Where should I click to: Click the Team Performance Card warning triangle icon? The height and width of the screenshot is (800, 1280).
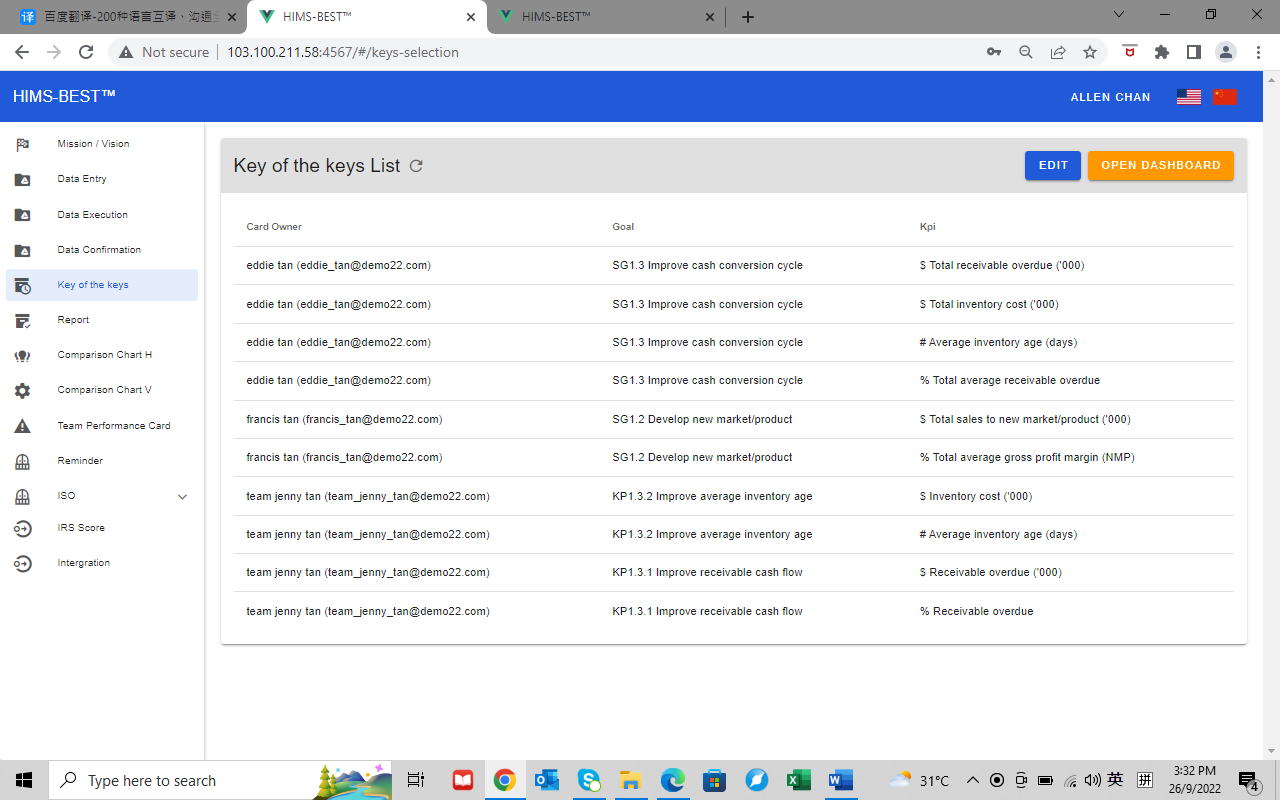click(x=22, y=426)
